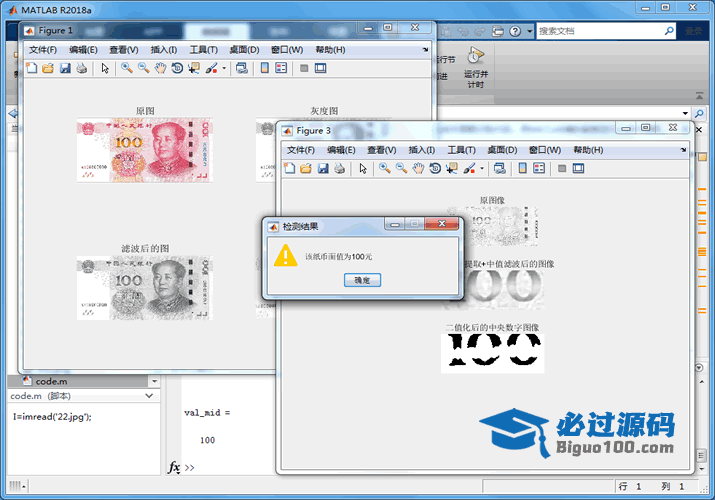715x500 pixels.
Task: Click 运行并计时 button in MATLAB ribbon
Action: [x=476, y=67]
